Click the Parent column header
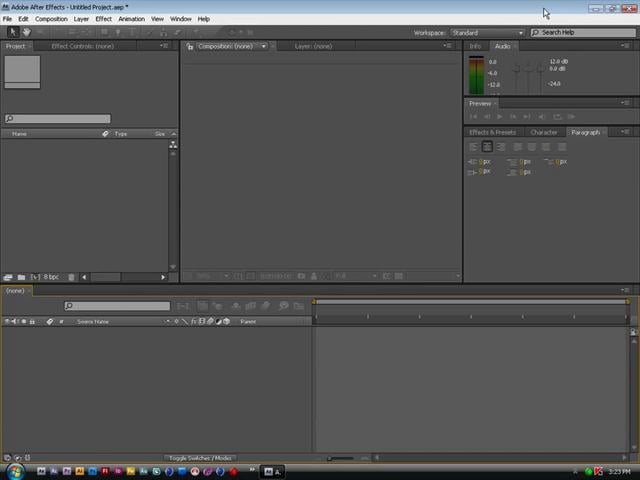This screenshot has width=640, height=480. [x=248, y=322]
